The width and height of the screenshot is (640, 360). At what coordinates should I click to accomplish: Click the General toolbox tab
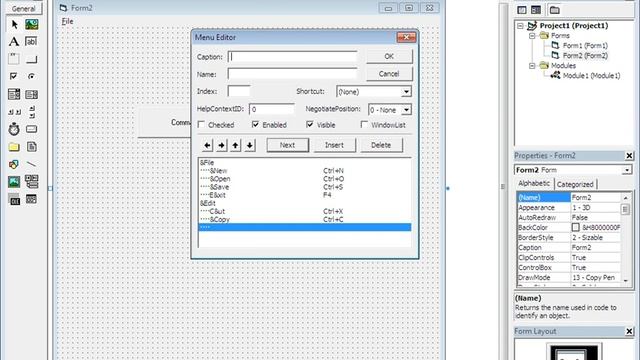(23, 8)
